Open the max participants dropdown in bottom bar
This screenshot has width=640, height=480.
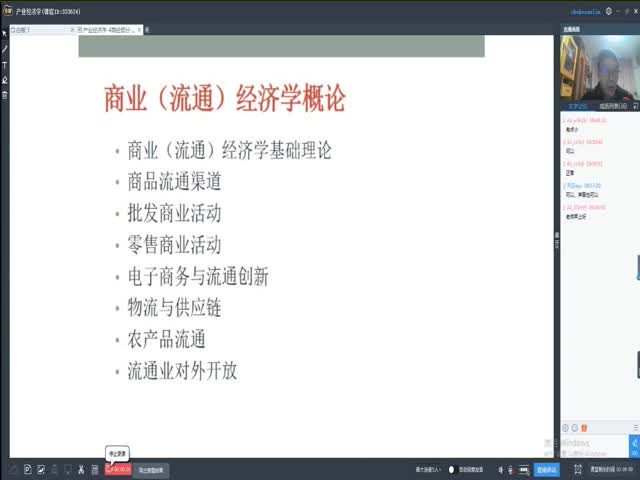(429, 470)
